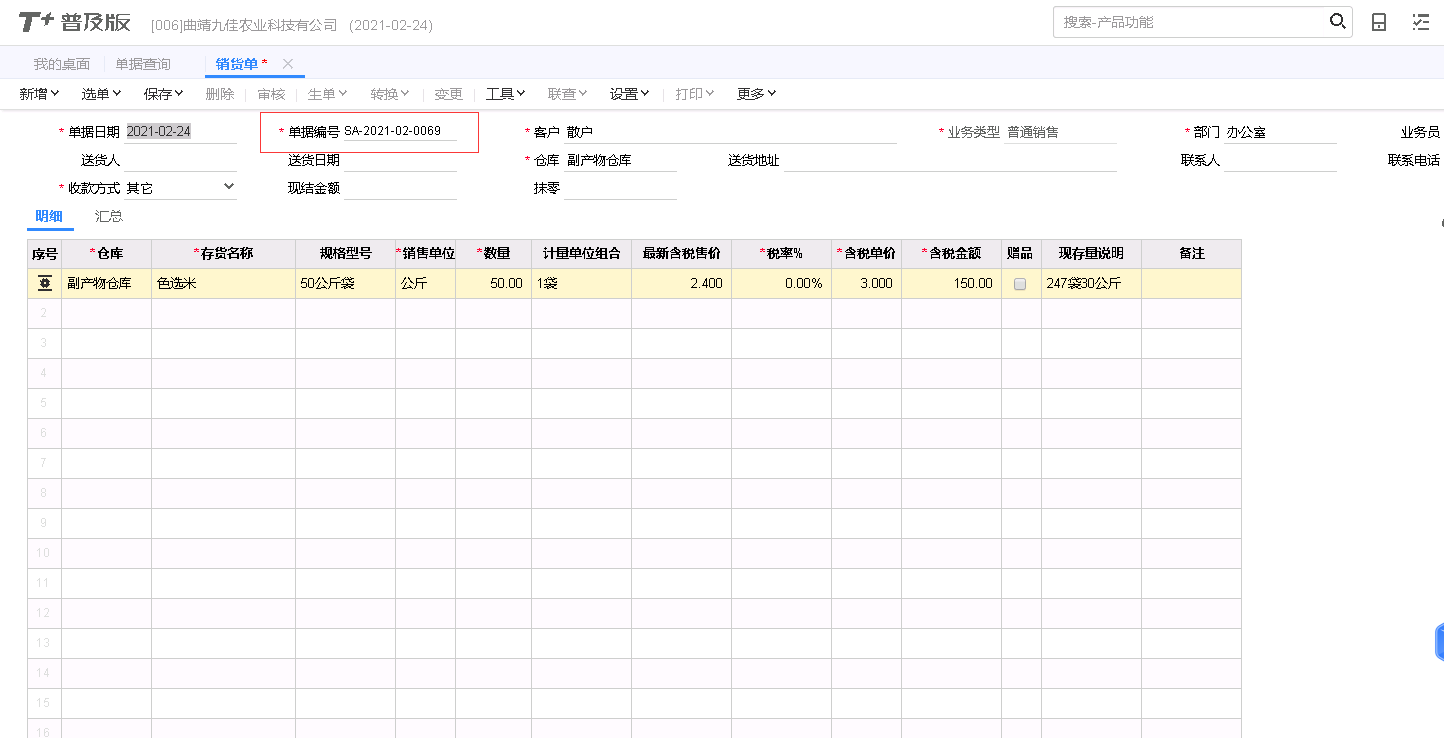Click the 抹零 input field
This screenshot has width=1444, height=738.
pyautogui.click(x=620, y=188)
